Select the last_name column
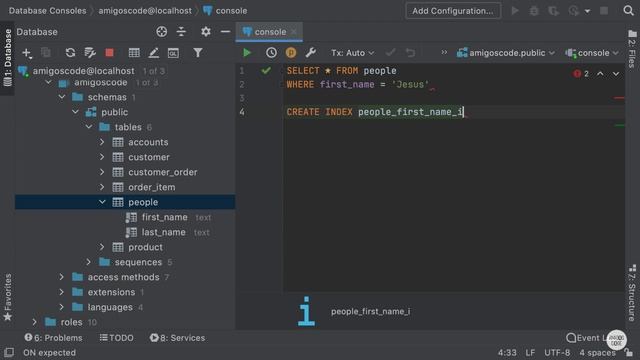The width and height of the screenshot is (640, 360). pos(163,232)
